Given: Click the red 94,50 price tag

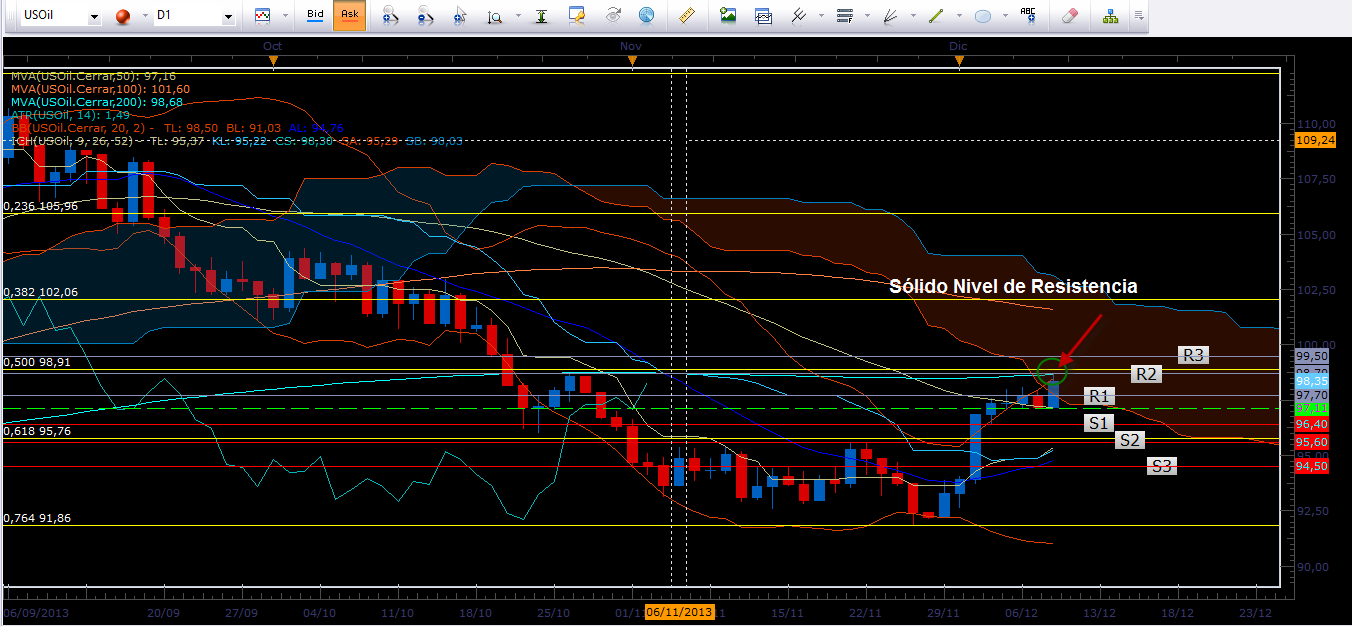Looking at the screenshot, I should click(x=1311, y=466).
